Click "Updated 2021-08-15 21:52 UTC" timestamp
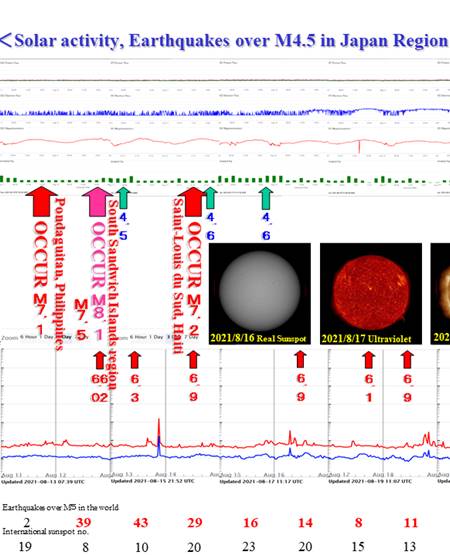The height and width of the screenshot is (555, 450). click(153, 481)
